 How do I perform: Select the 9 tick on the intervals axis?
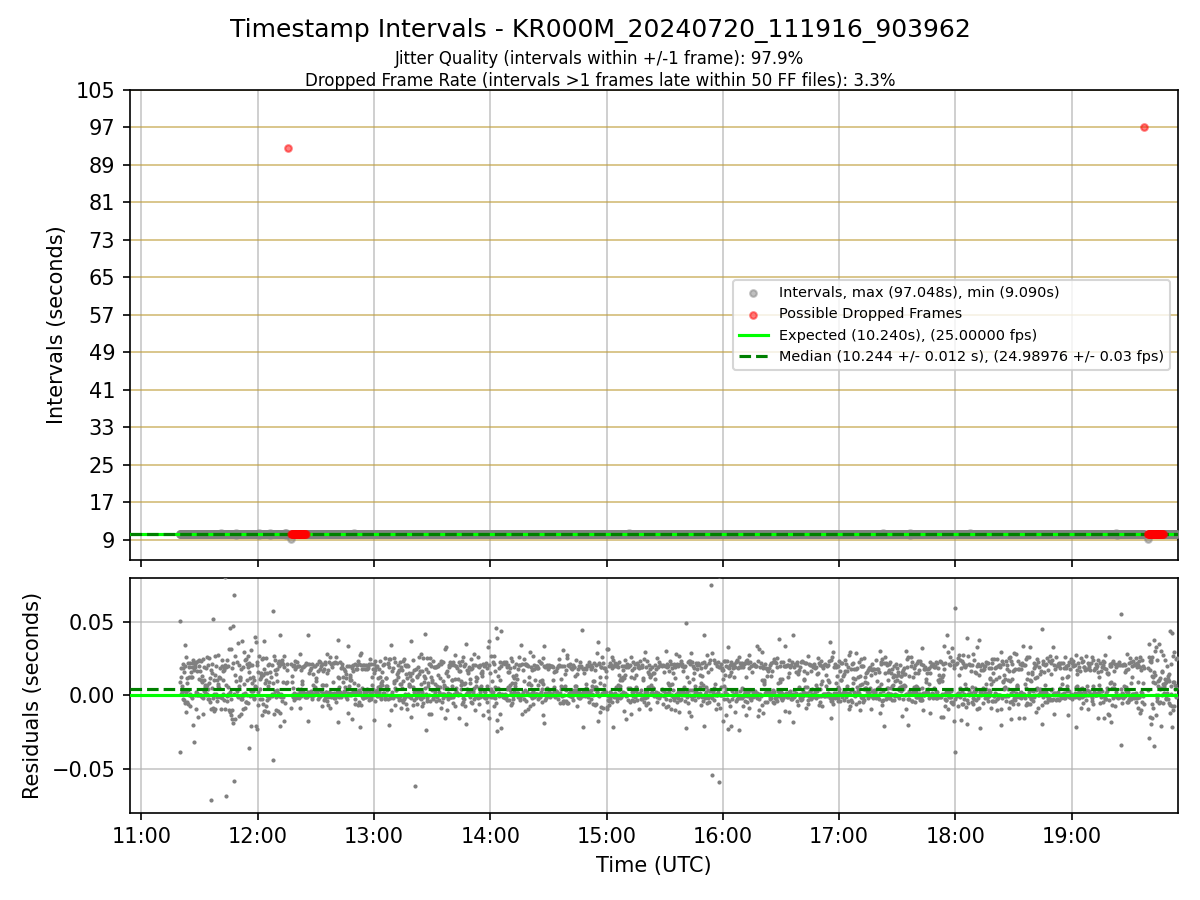108,540
